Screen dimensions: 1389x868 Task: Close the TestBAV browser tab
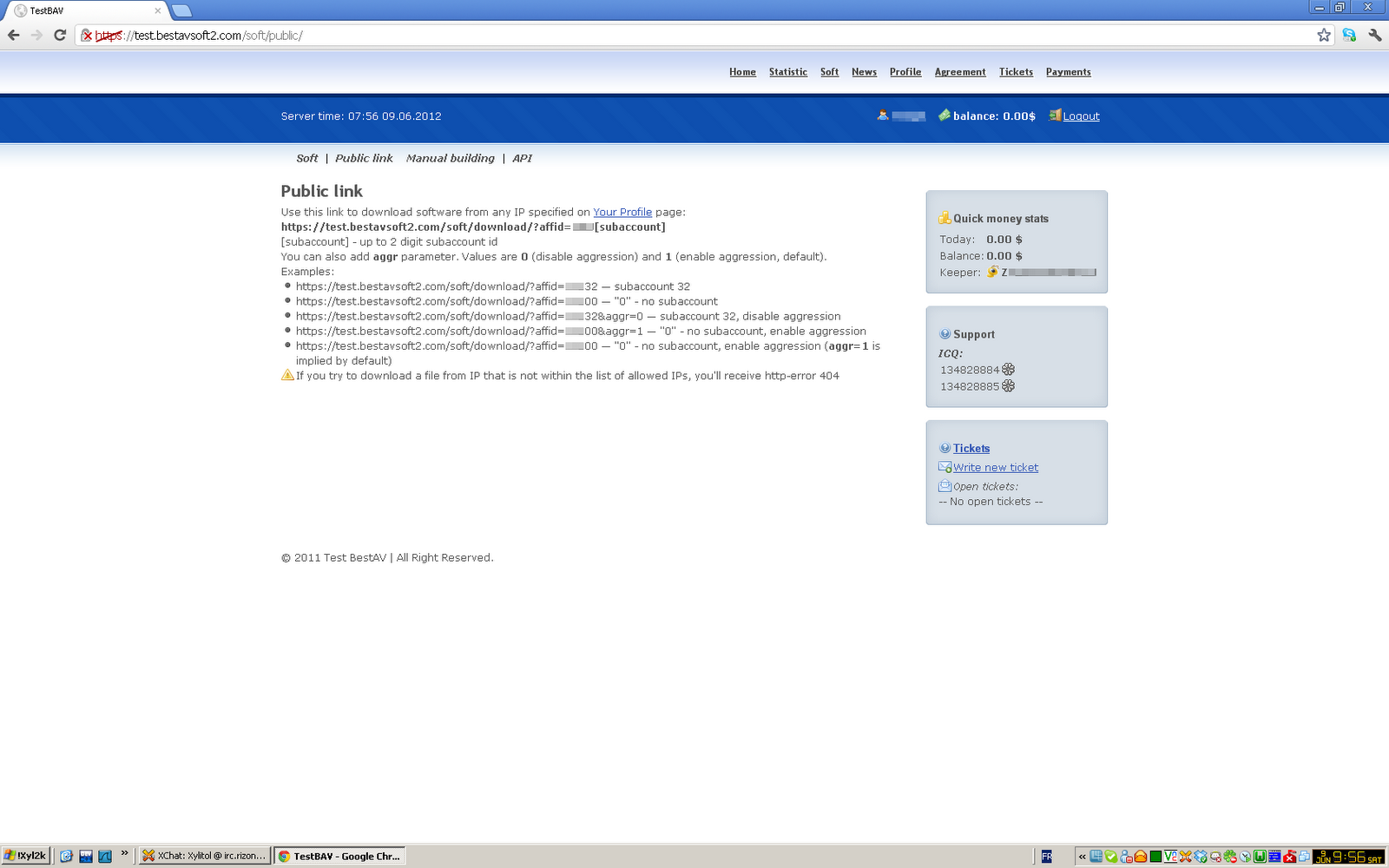(157, 10)
